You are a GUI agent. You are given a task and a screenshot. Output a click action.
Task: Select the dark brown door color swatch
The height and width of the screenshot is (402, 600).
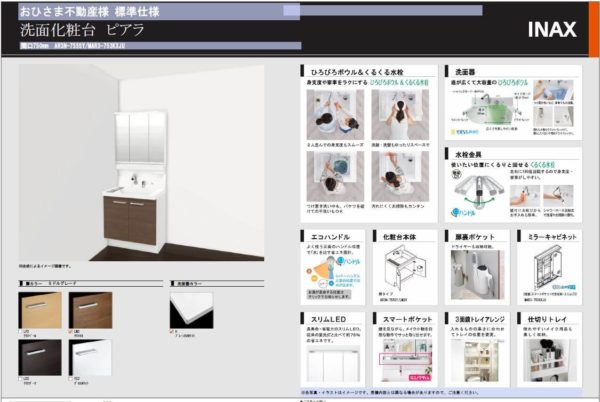coord(40,357)
